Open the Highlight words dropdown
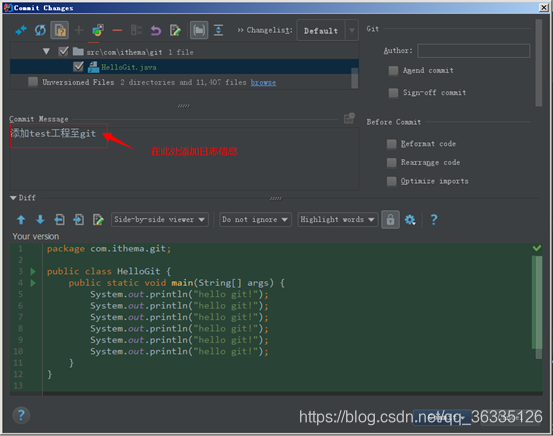The height and width of the screenshot is (436, 553). click(x=338, y=219)
